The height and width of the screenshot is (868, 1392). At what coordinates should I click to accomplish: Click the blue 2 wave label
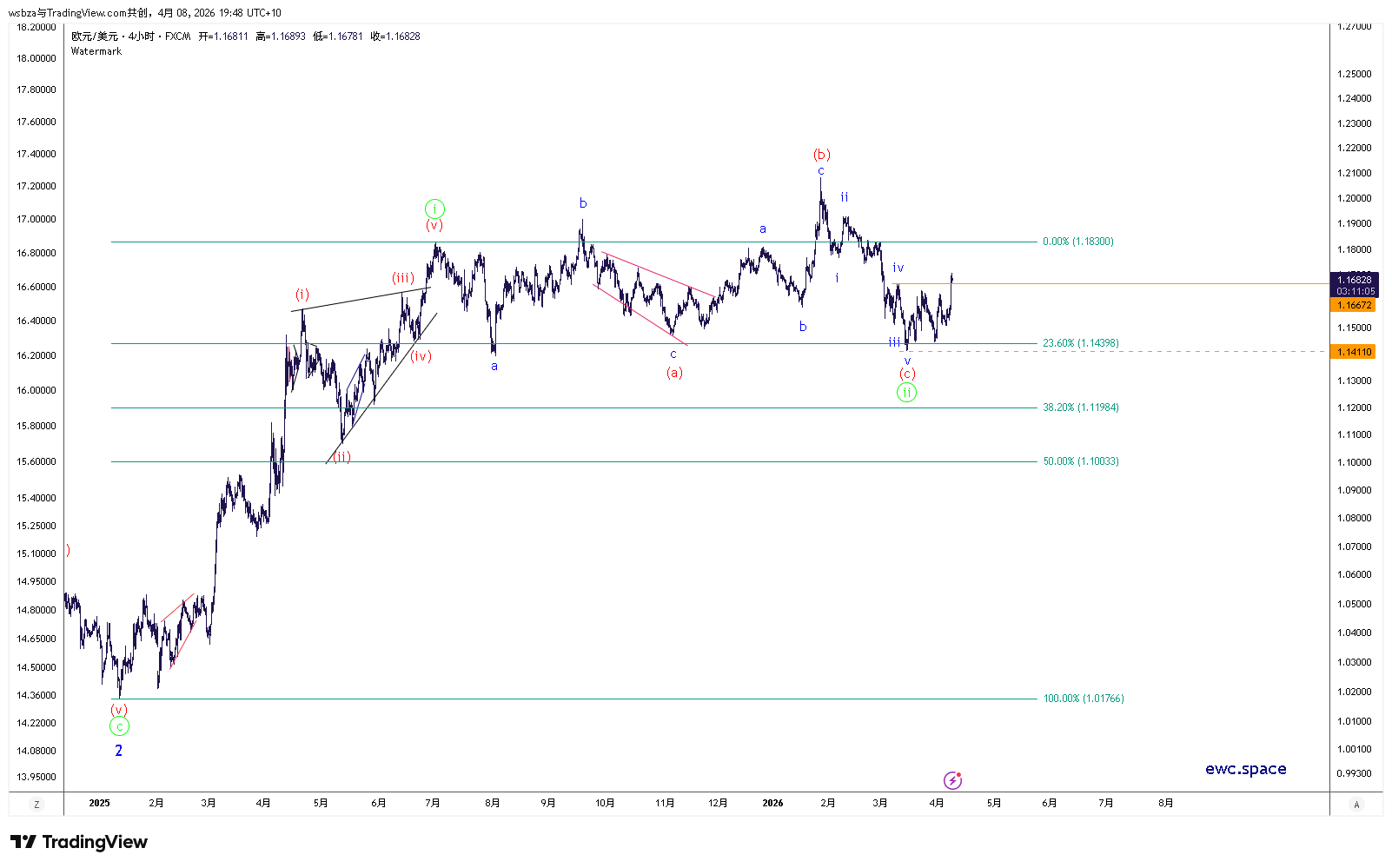point(119,751)
